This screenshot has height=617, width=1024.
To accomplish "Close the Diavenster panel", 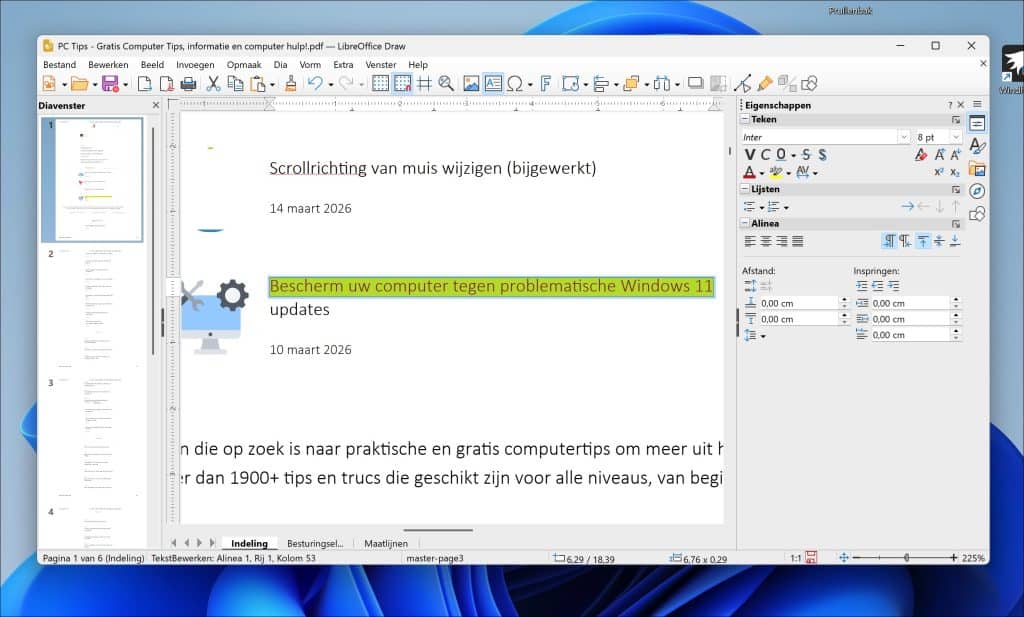I will tap(155, 105).
